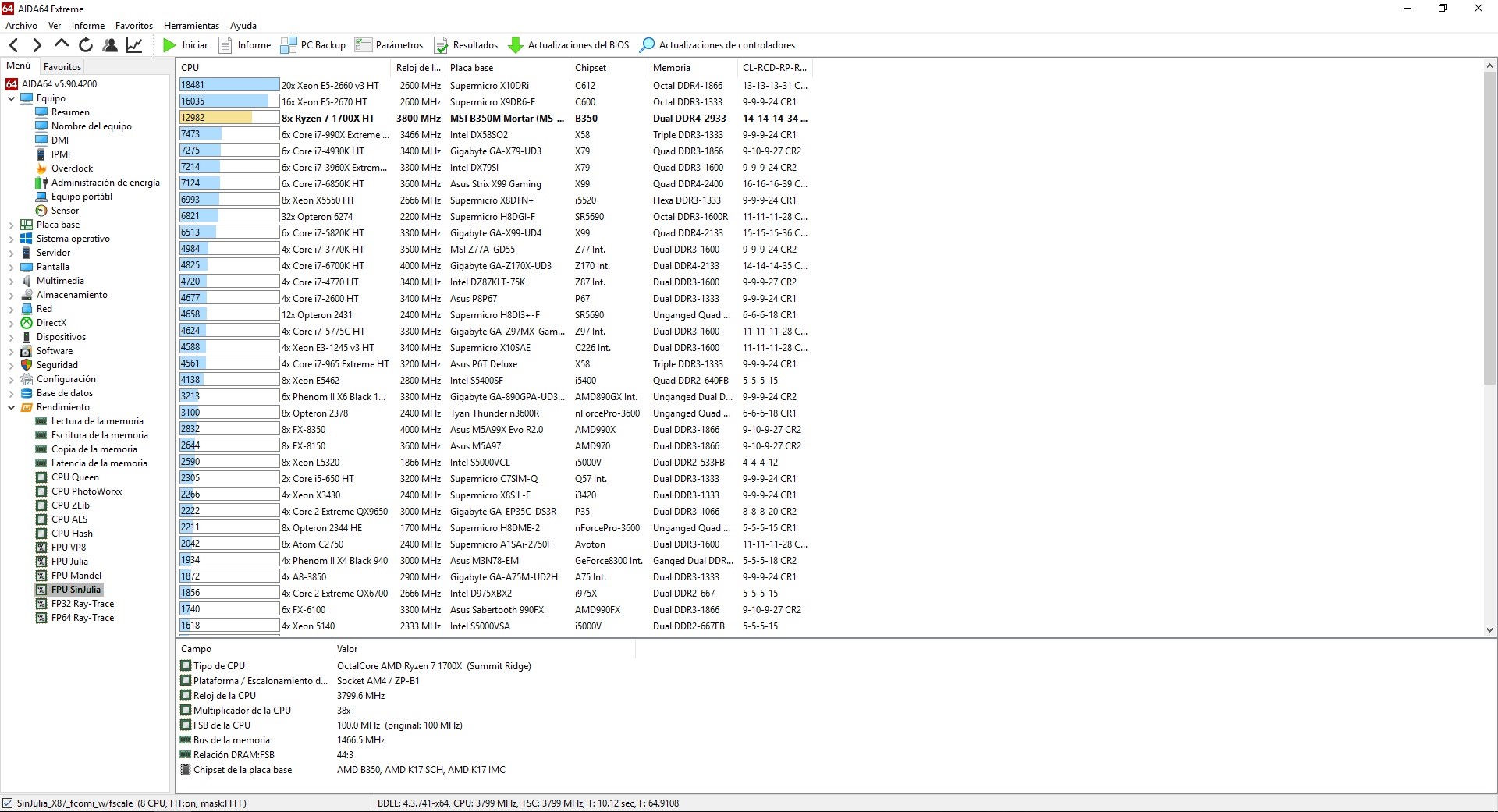Select the CPU Queen benchmark
This screenshot has height=812, width=1498.
tap(67, 477)
